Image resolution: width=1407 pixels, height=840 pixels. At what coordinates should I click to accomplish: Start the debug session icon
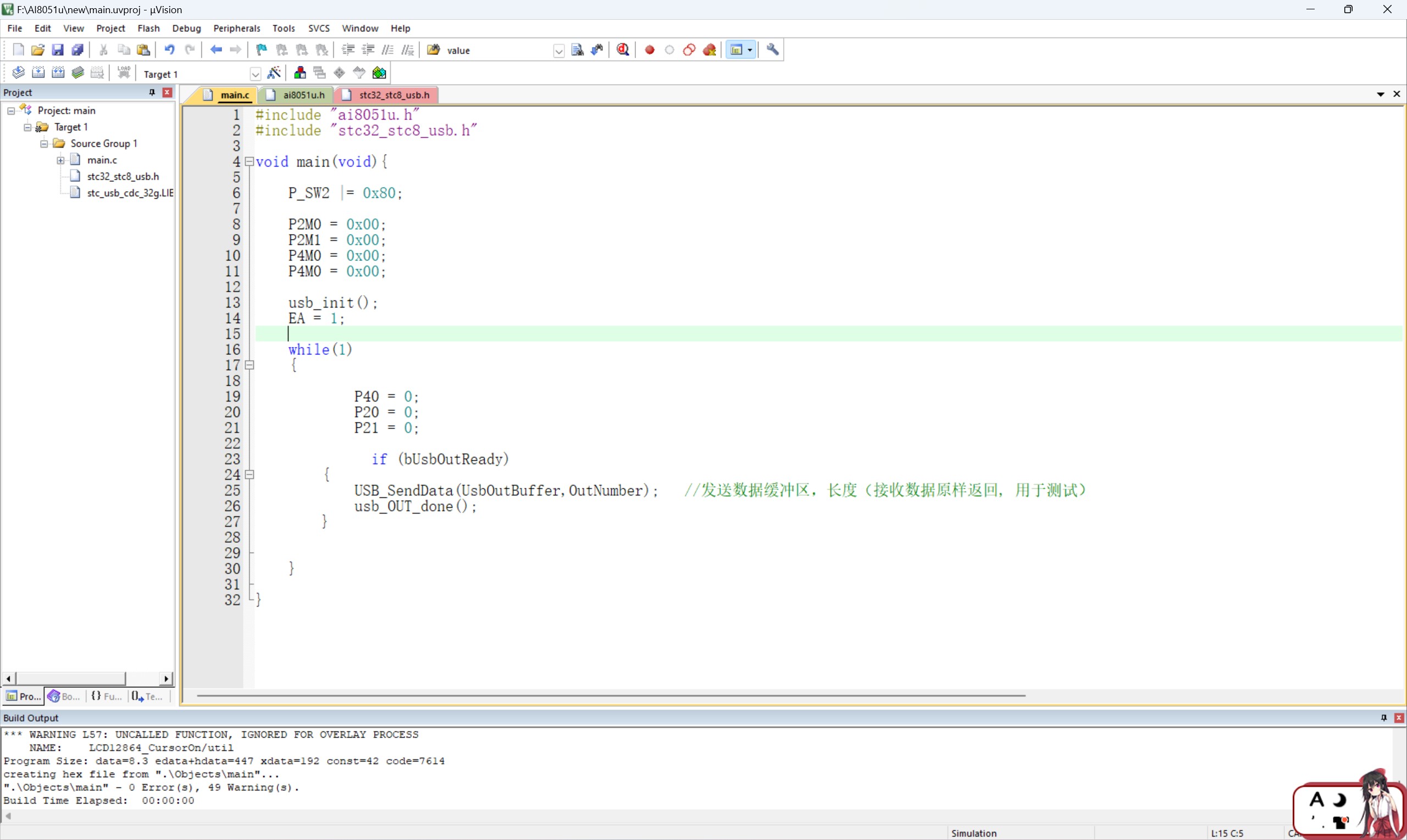click(x=623, y=50)
